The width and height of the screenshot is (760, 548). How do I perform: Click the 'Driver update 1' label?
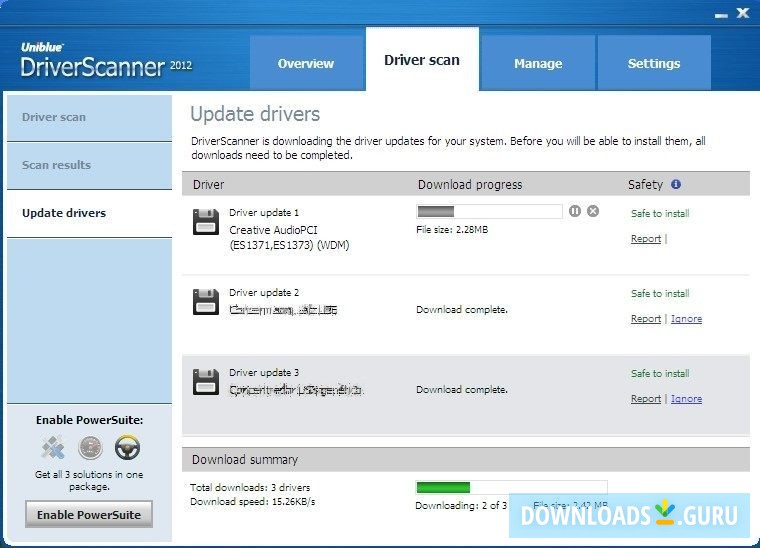click(x=264, y=213)
